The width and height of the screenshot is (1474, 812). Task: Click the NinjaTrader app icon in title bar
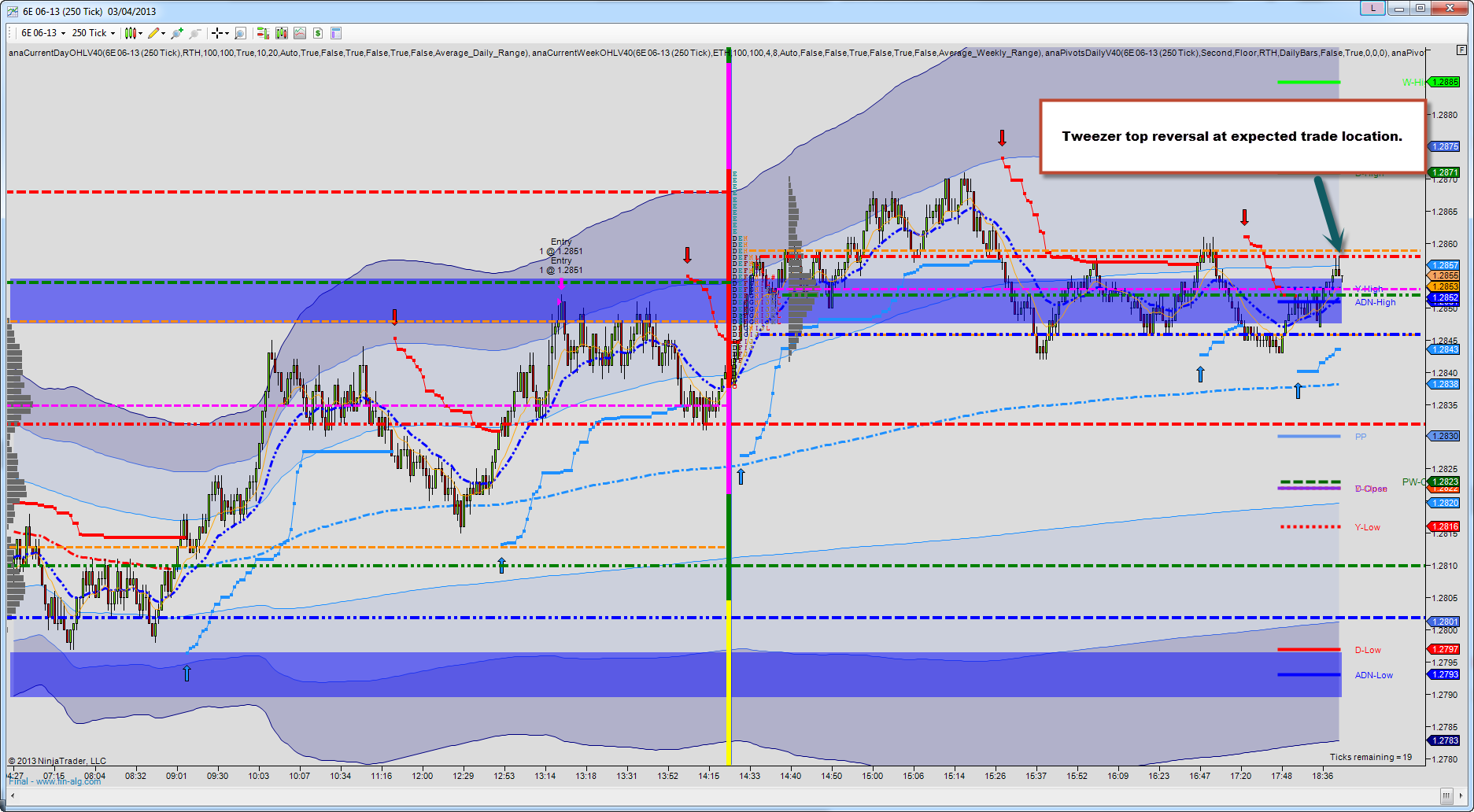tap(11, 11)
